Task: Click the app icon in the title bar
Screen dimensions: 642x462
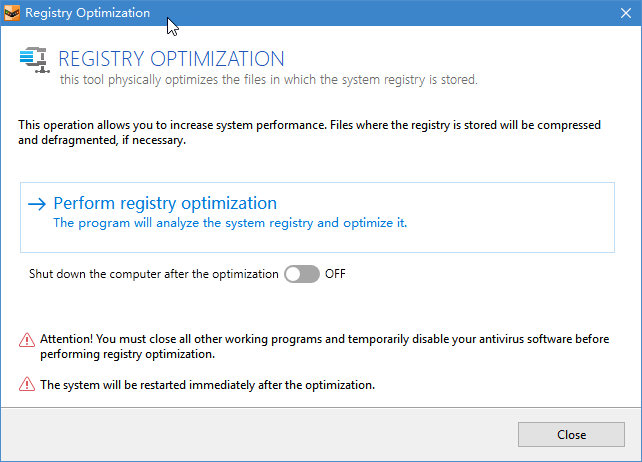Action: click(x=11, y=14)
